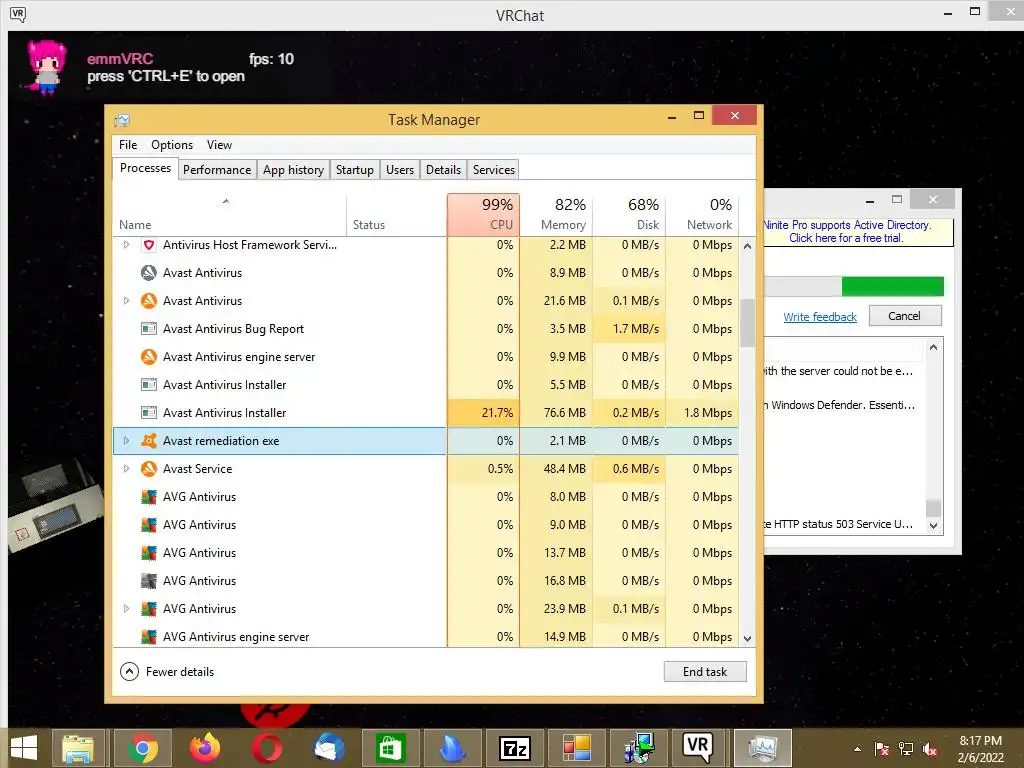Click the emmVRC pink avatar icon
1024x768 pixels.
47,67
